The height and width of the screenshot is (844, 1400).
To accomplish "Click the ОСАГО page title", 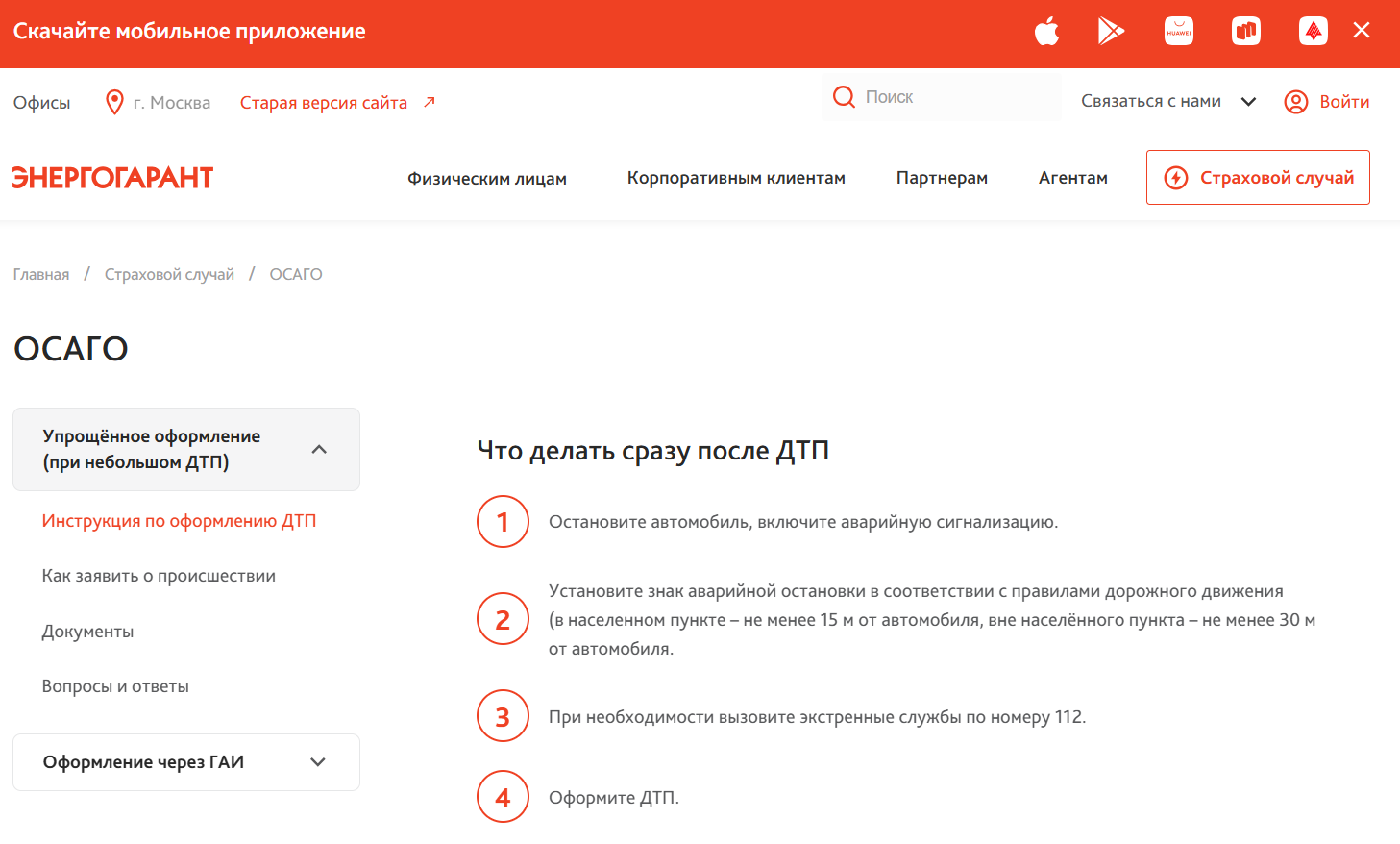I will pos(71,349).
